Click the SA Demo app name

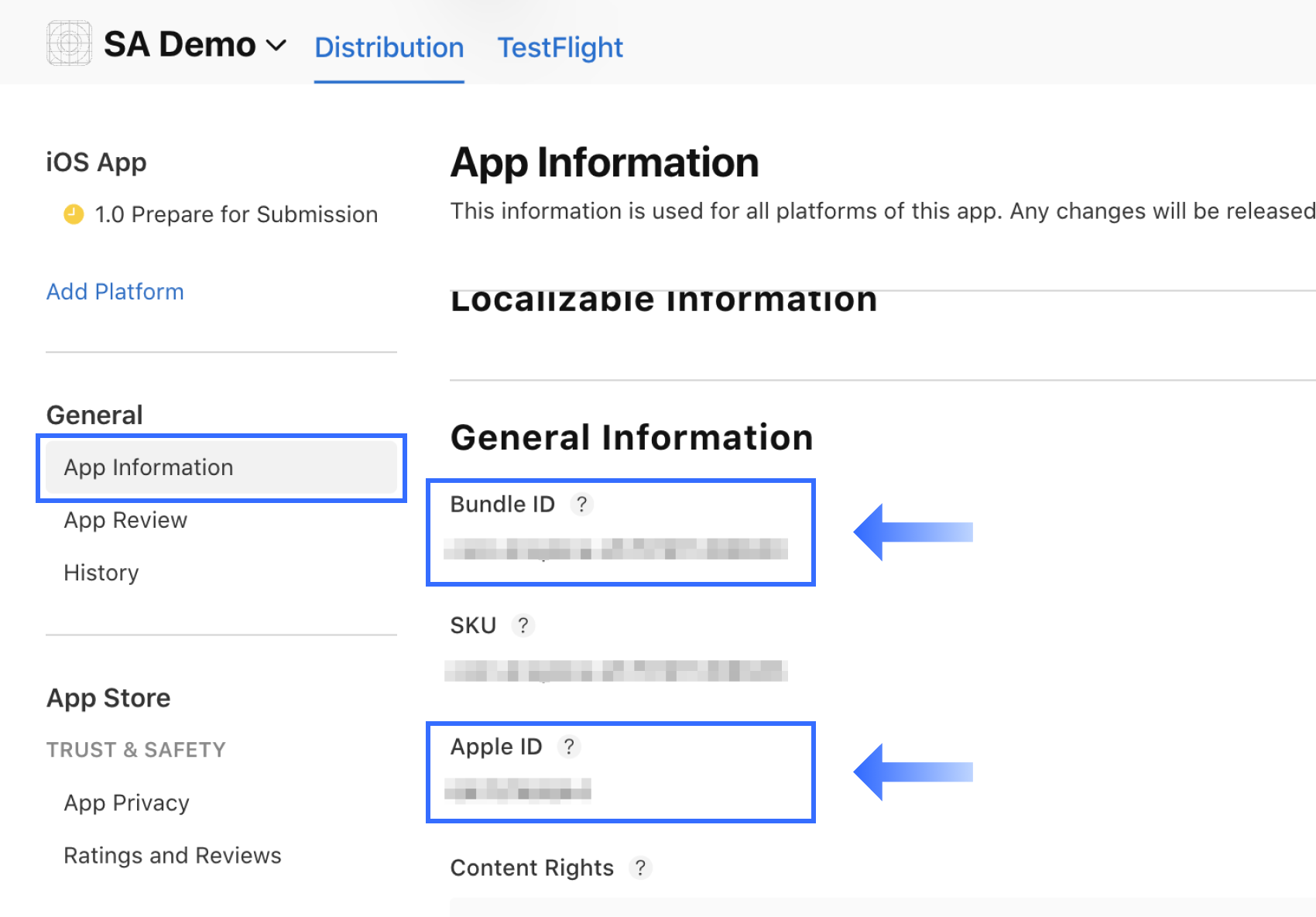click(x=180, y=45)
